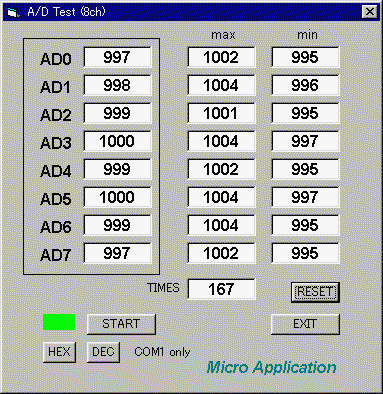Image resolution: width=383 pixels, height=394 pixels.
Task: Click the AD4 channel label
Action: [x=56, y=171]
